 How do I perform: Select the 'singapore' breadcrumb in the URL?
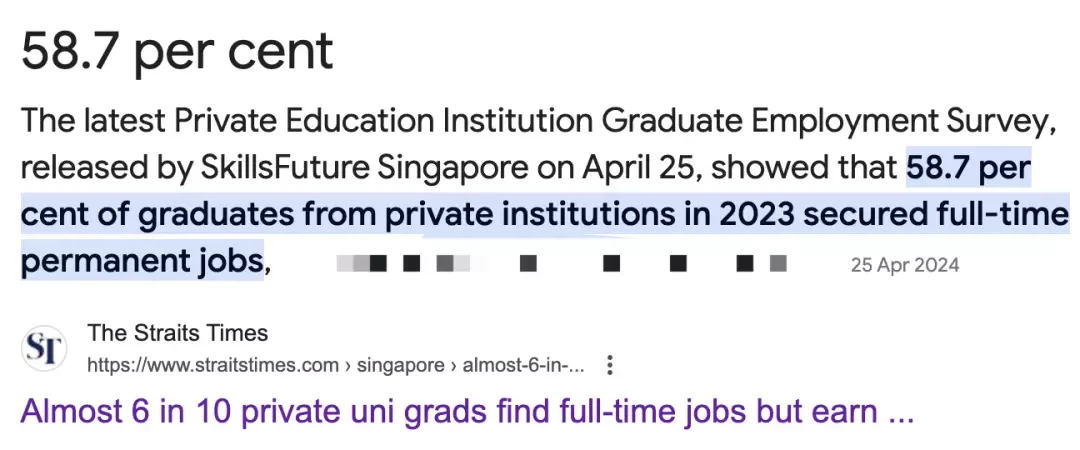(x=401, y=365)
